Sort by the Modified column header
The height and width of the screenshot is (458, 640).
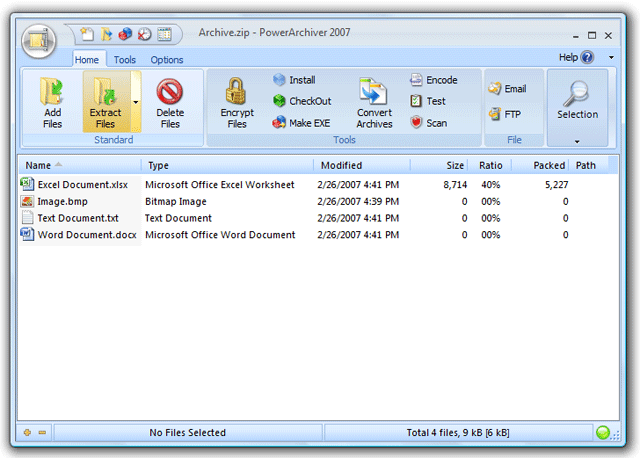362,165
